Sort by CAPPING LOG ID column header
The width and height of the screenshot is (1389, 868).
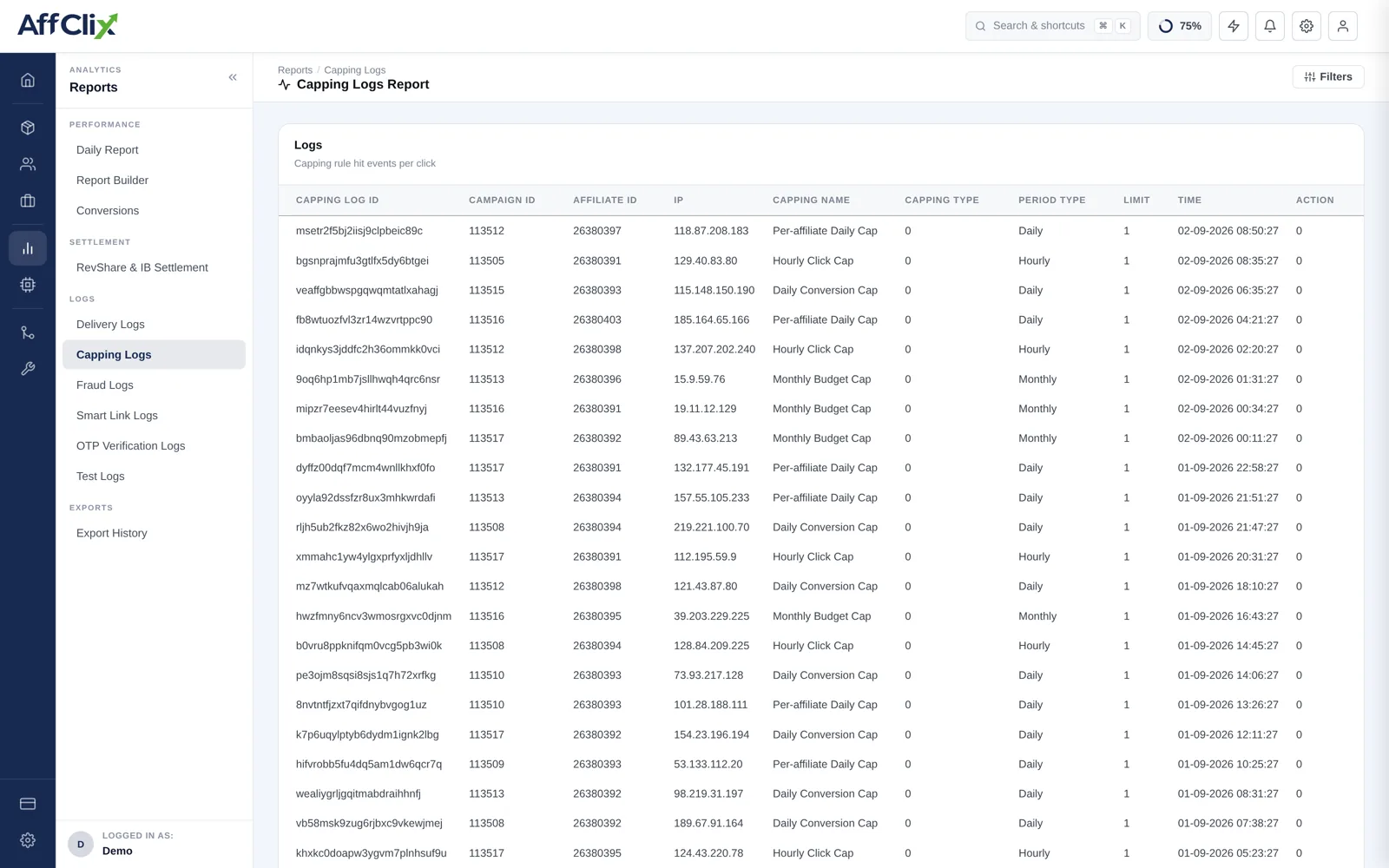point(337,201)
